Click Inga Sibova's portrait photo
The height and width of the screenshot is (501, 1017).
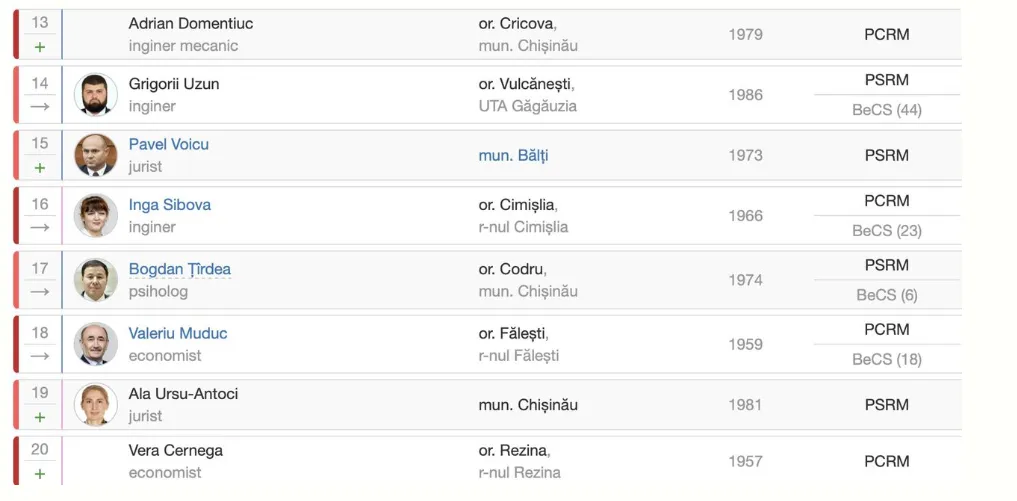(x=96, y=216)
